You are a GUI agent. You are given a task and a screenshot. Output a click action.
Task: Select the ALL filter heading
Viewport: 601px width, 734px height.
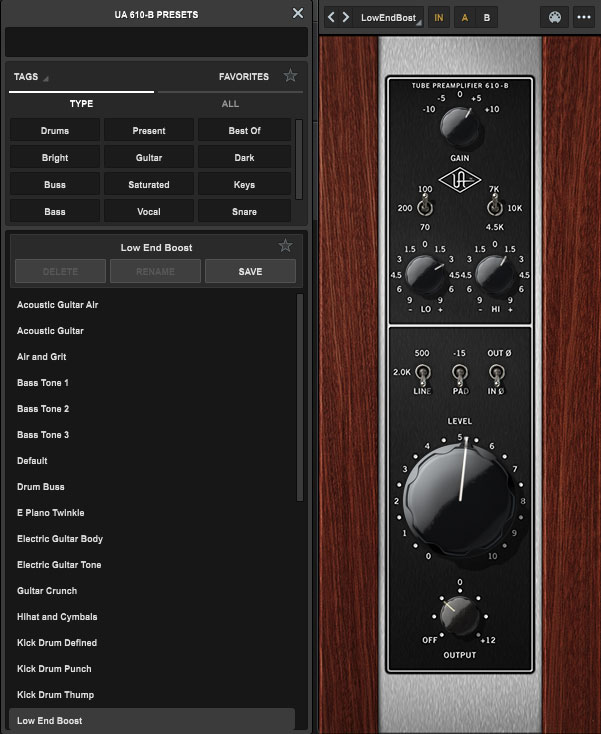click(230, 104)
